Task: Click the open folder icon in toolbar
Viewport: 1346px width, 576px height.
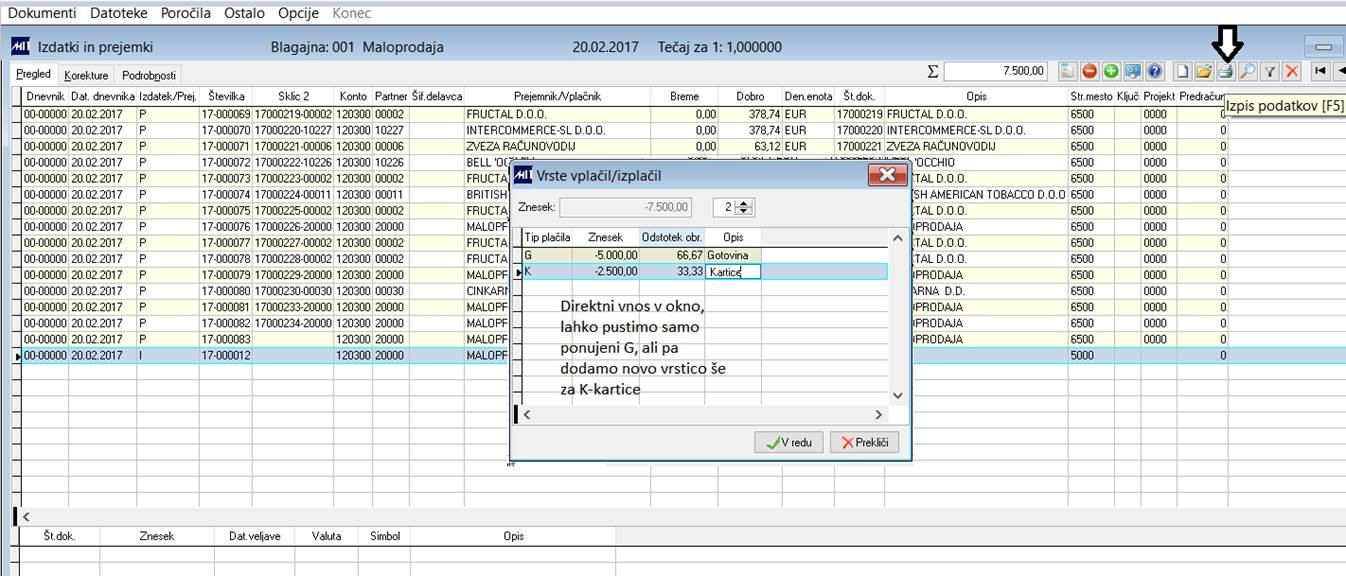Action: coord(1204,71)
